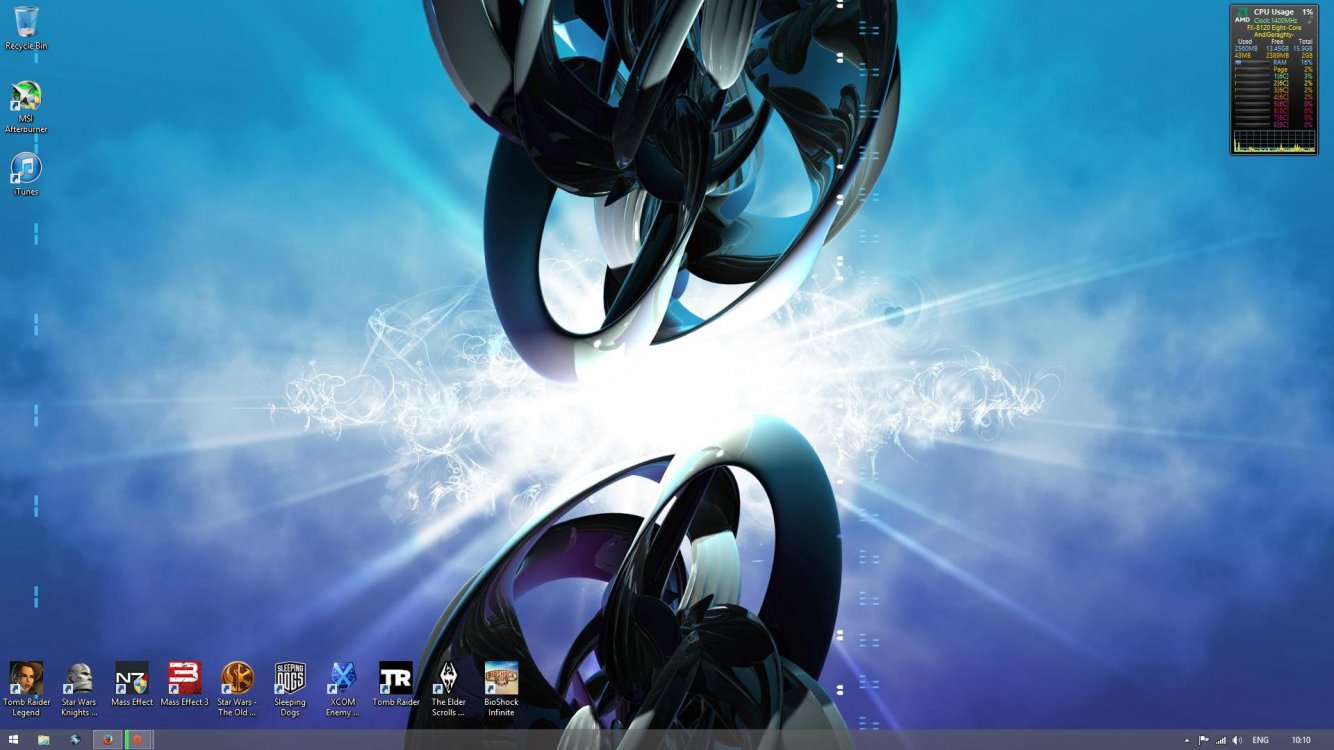
Task: Switch to Firefox in the taskbar
Action: click(x=107, y=740)
